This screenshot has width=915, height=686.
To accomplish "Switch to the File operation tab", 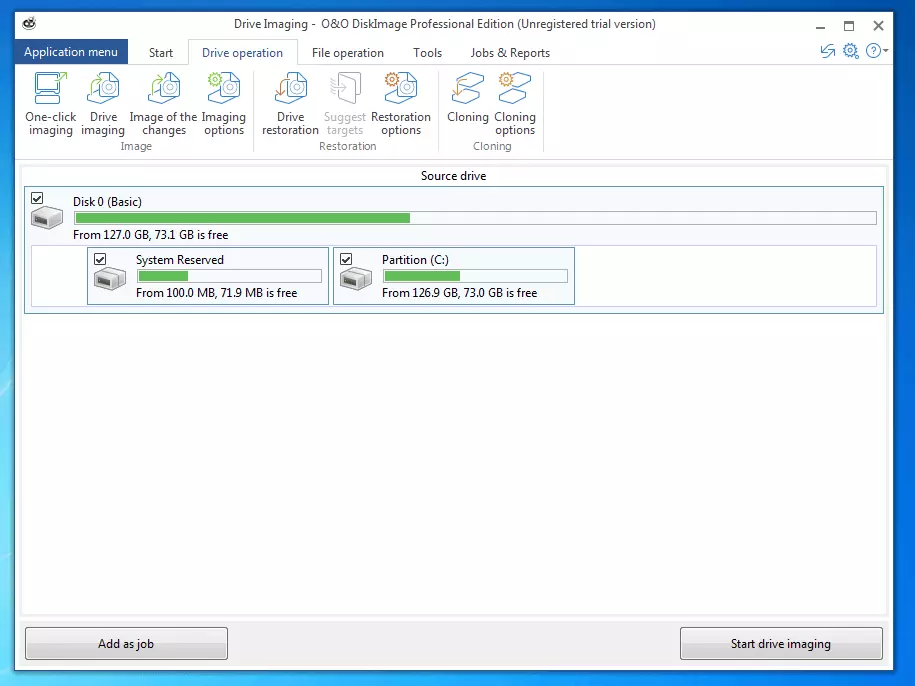I will click(x=348, y=53).
